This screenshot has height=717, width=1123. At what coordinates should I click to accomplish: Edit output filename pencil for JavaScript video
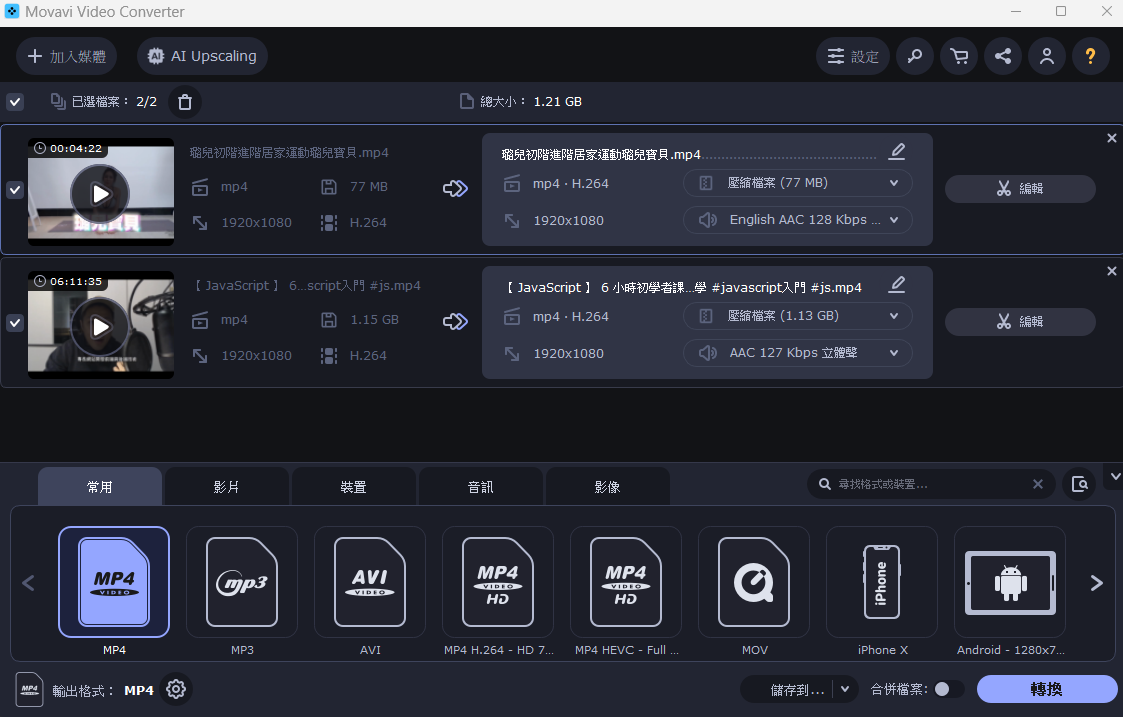(897, 284)
